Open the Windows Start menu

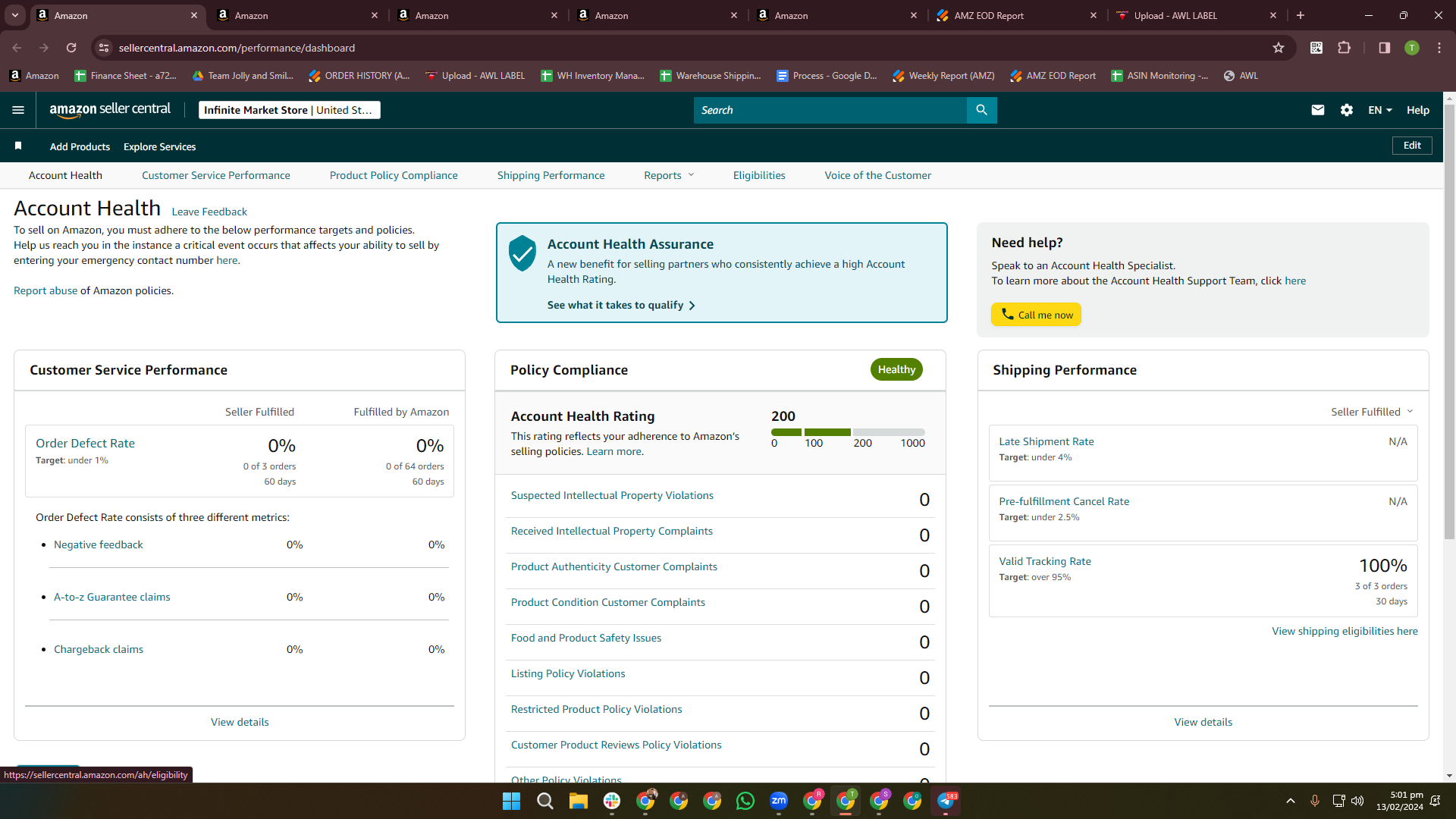[512, 801]
